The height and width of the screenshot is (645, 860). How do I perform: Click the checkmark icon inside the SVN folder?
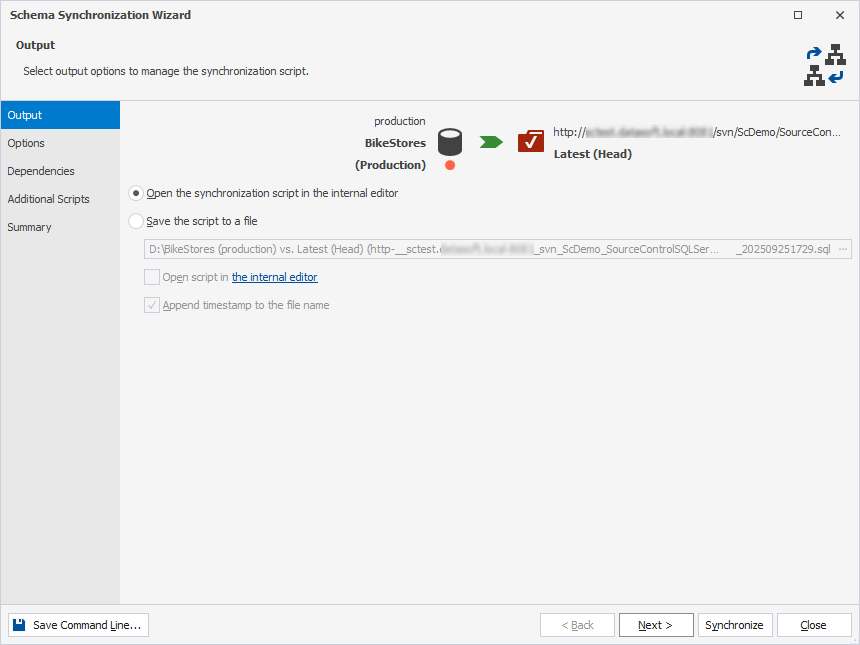(531, 141)
